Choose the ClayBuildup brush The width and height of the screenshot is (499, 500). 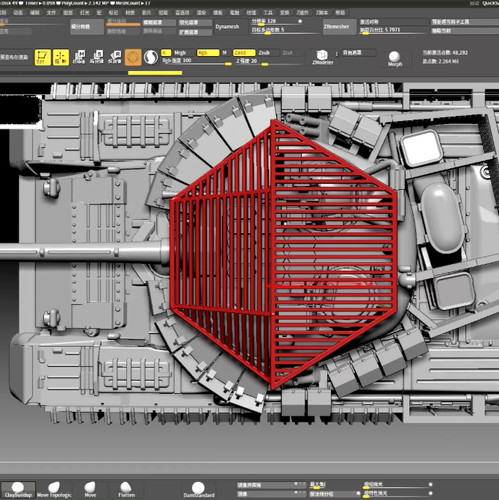pos(18,490)
